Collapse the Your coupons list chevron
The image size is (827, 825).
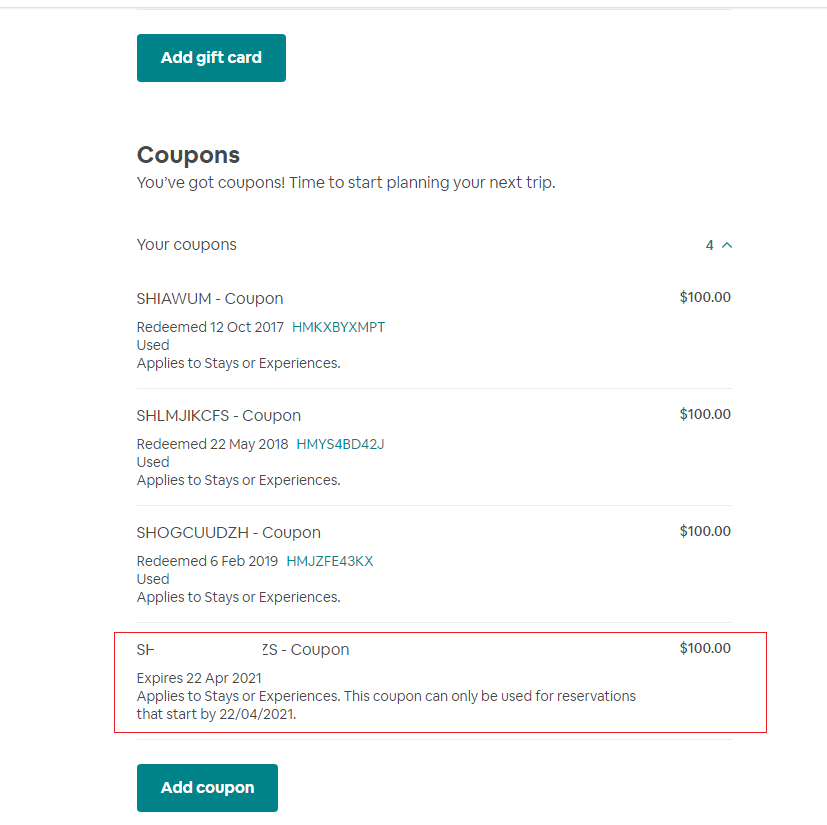pyautogui.click(x=727, y=245)
